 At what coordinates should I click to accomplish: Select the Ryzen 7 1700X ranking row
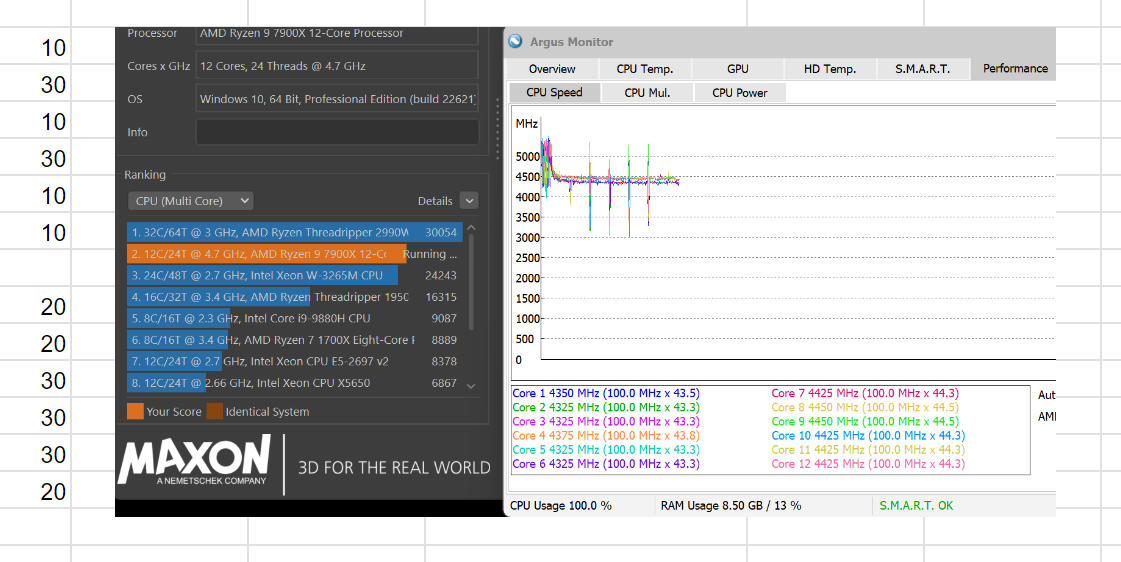tap(295, 340)
